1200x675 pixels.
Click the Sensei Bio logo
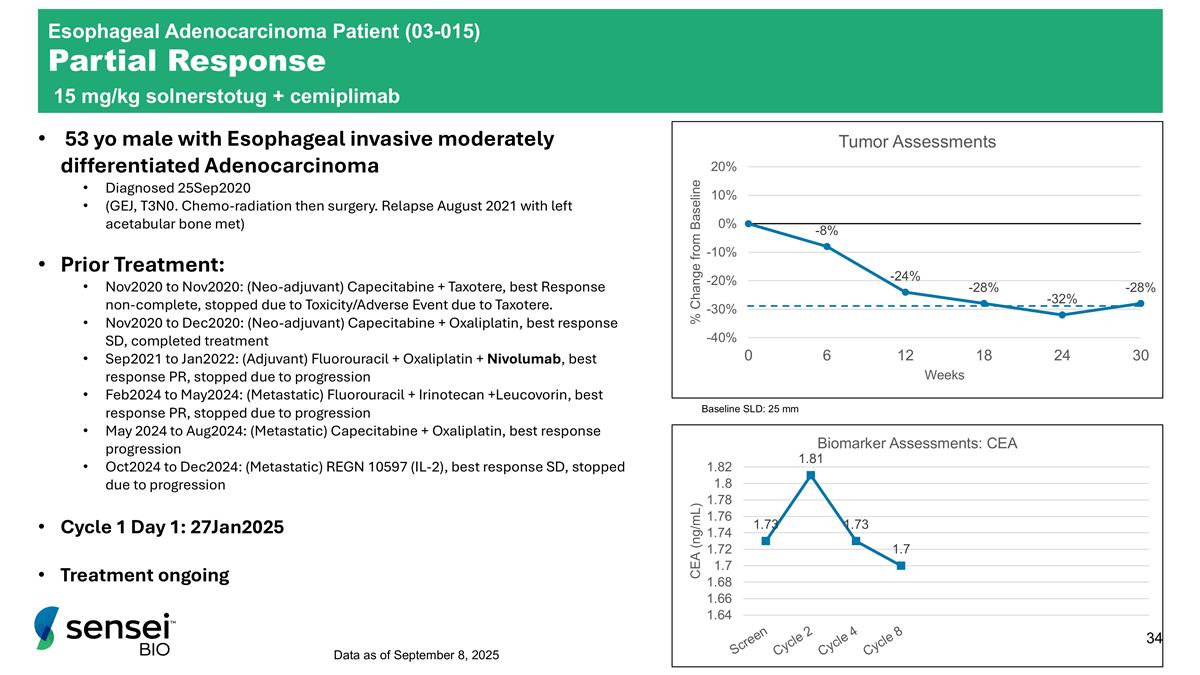[105, 632]
